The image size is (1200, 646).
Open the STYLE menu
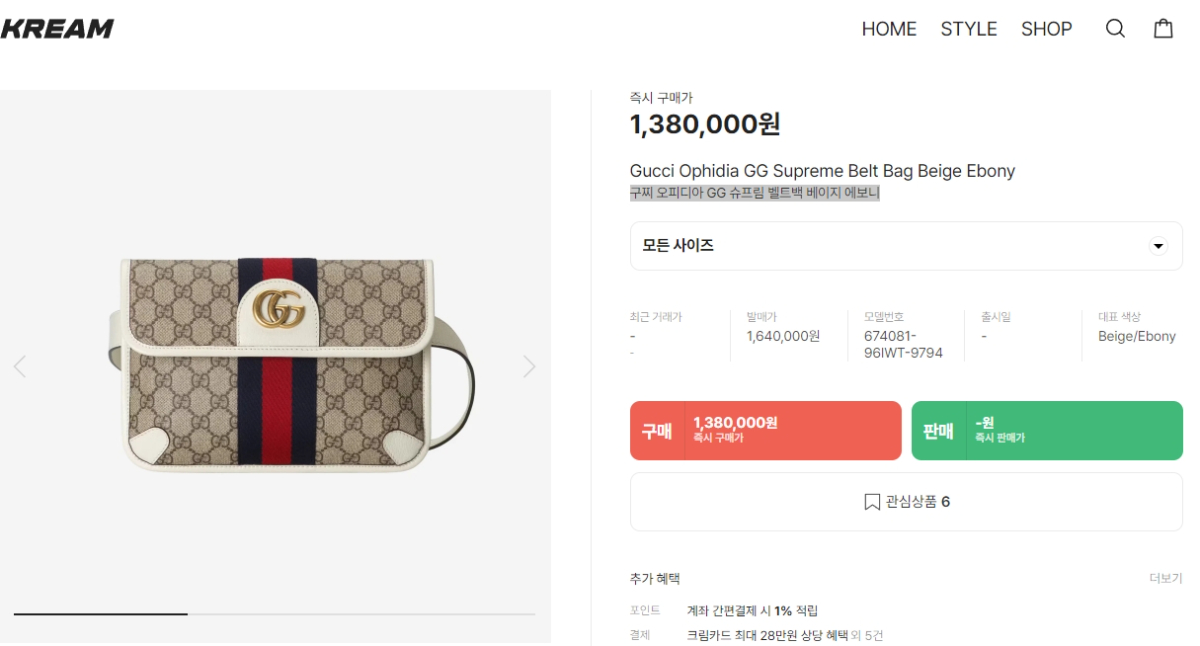coord(968,29)
